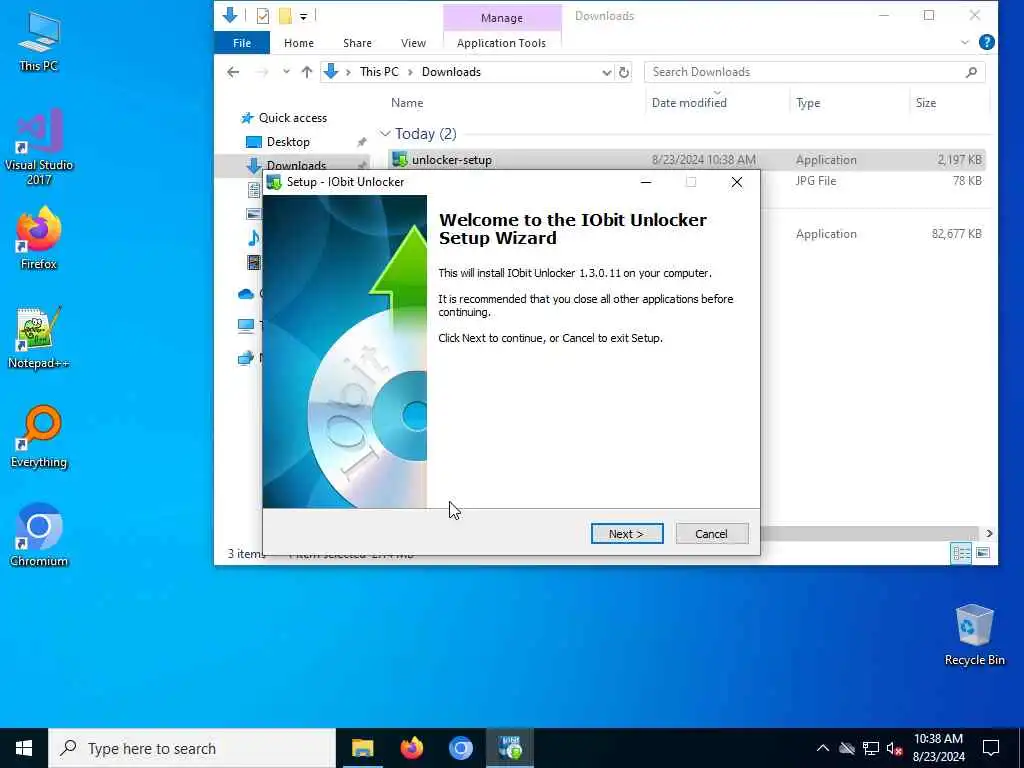Click Firefox on the taskbar
The image size is (1024, 768).
pyautogui.click(x=411, y=748)
